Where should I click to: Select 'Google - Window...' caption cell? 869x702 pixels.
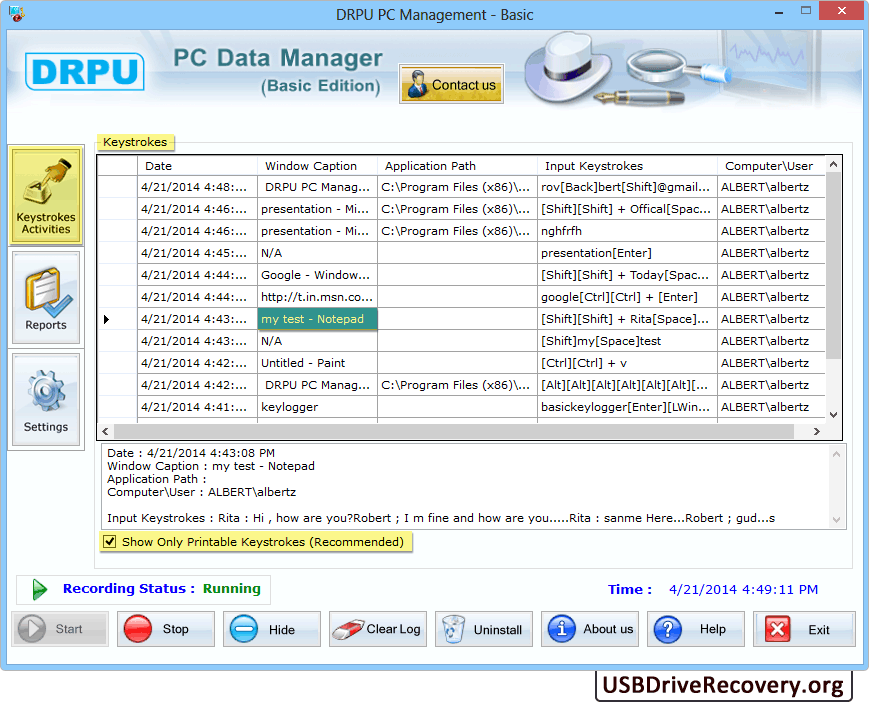tap(317, 275)
